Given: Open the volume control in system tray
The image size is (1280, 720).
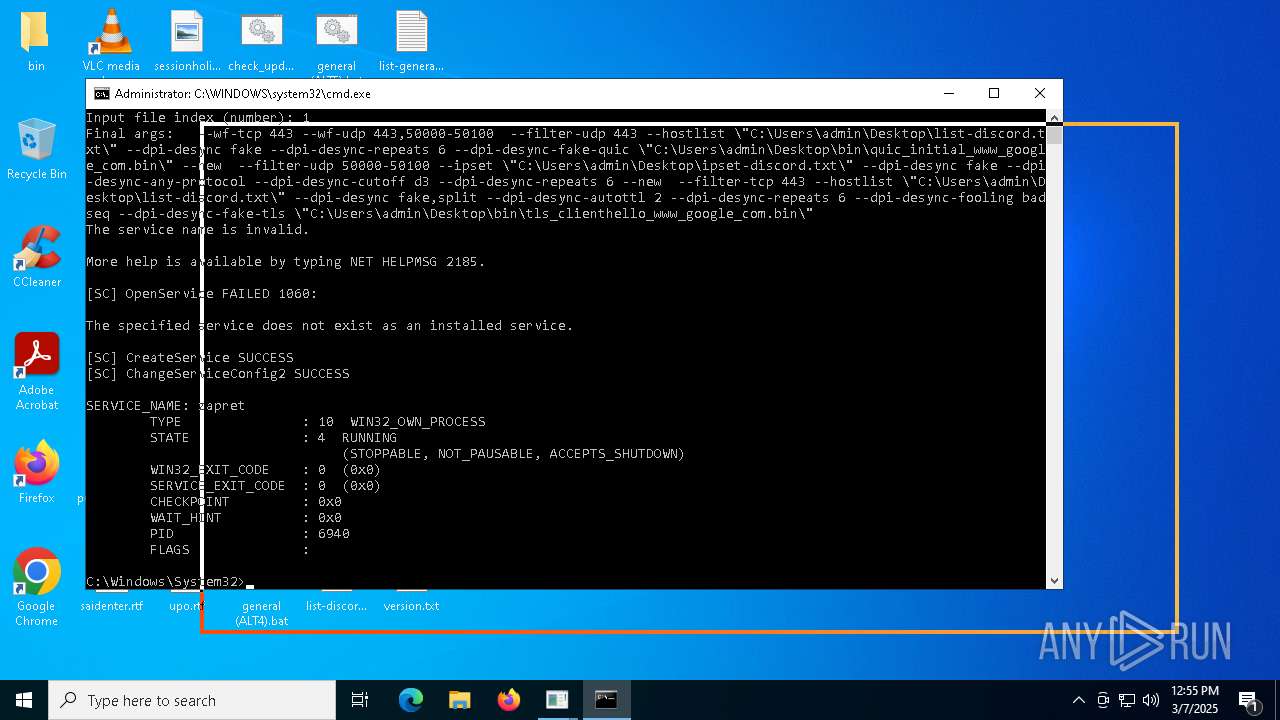Looking at the screenshot, I should (1151, 700).
